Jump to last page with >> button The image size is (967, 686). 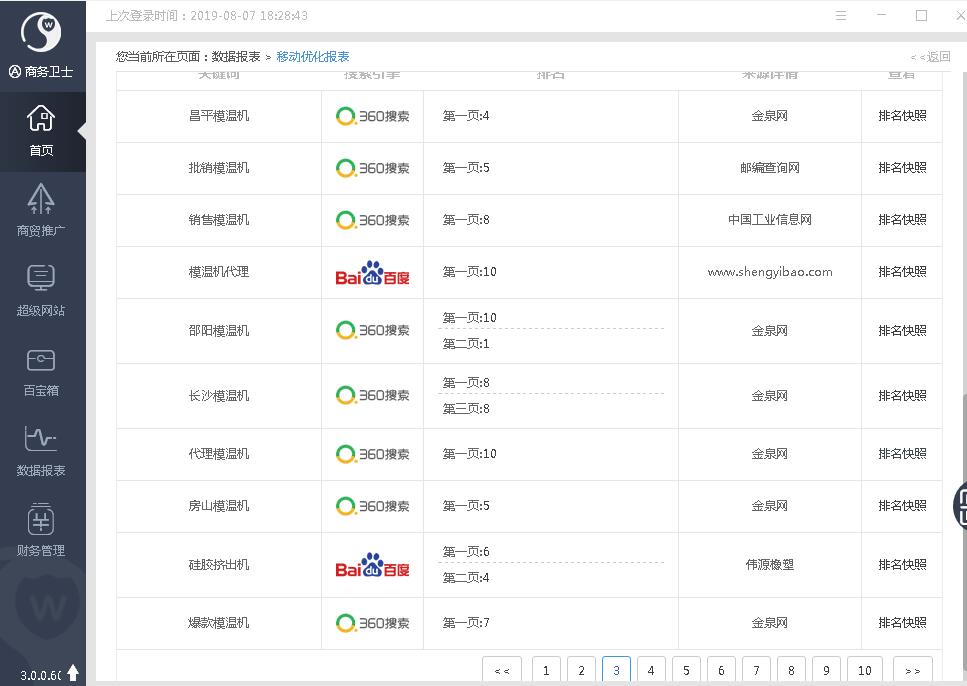pos(912,670)
